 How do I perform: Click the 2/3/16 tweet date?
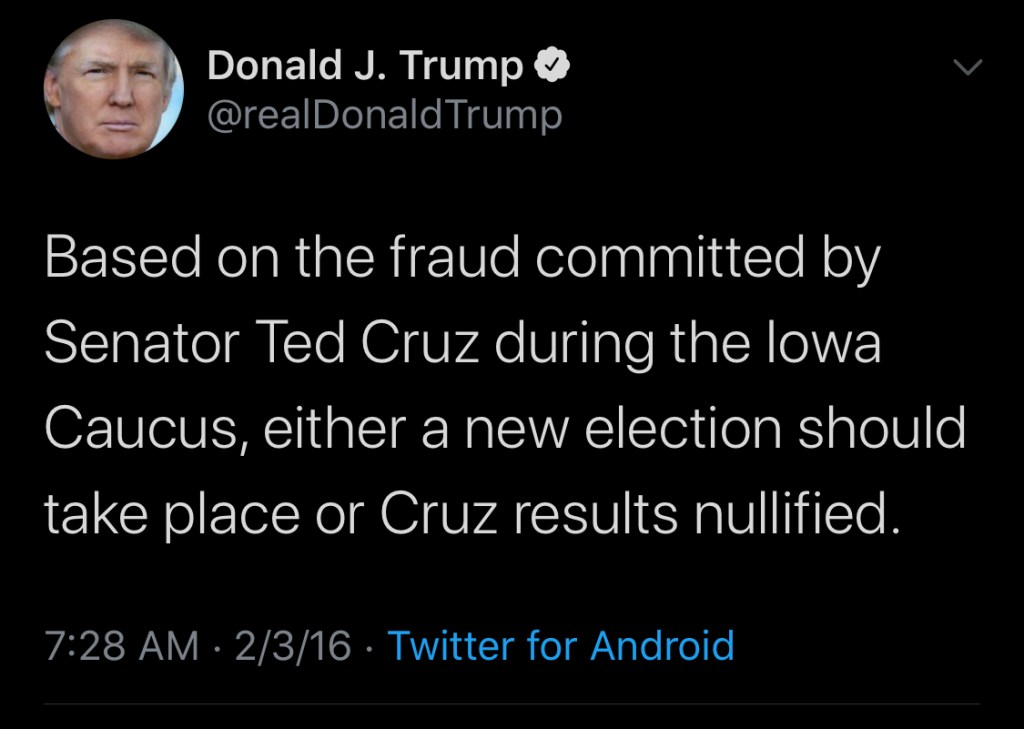pos(292,645)
